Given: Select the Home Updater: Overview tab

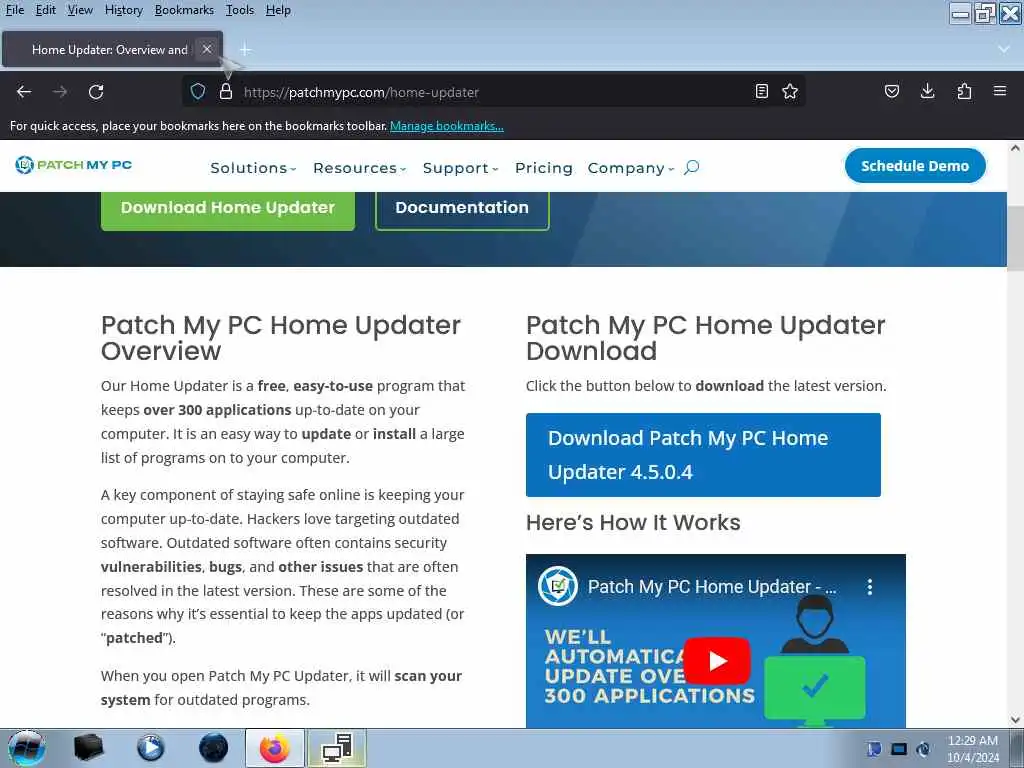Looking at the screenshot, I should point(110,50).
